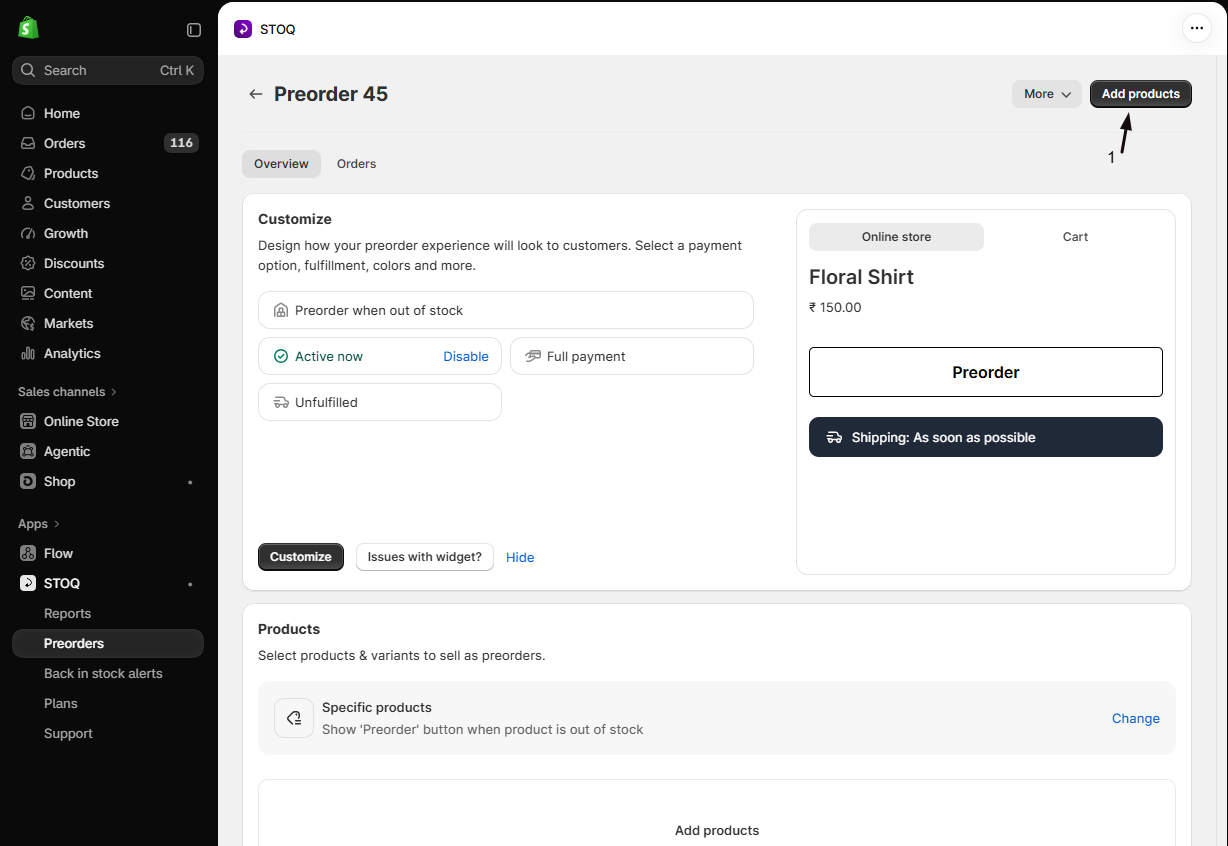Open Back in stock alerts
This screenshot has width=1228, height=846.
103,673
